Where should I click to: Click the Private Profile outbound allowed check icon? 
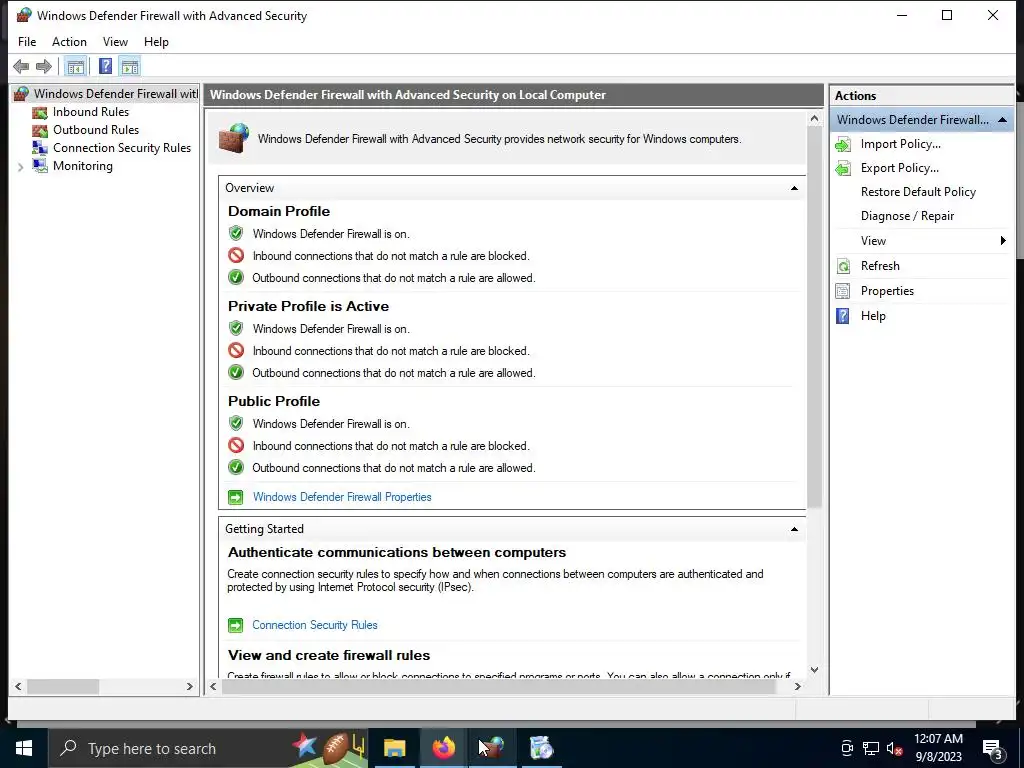236,372
